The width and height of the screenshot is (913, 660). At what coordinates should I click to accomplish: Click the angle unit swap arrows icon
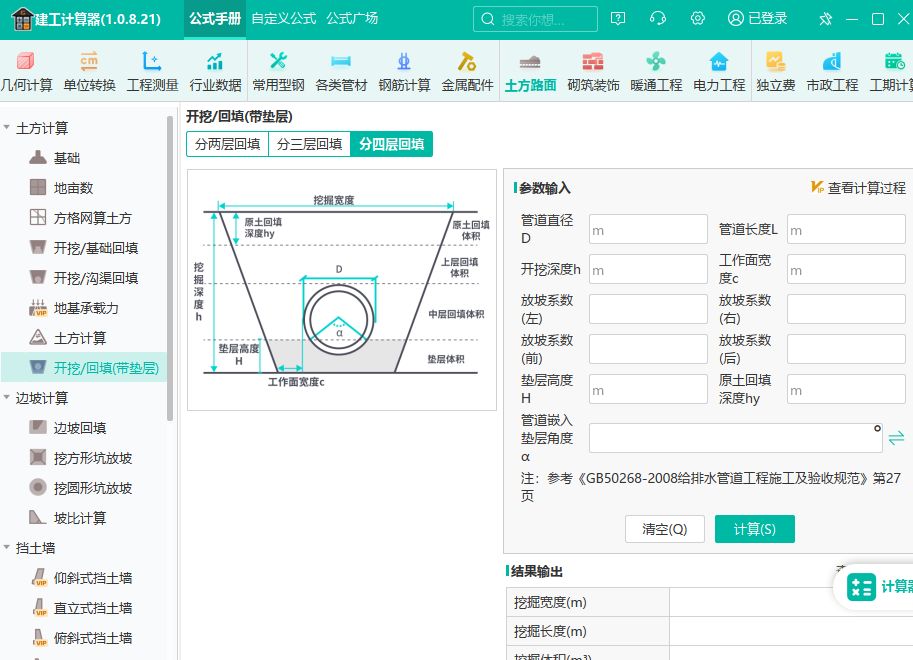pyautogui.click(x=896, y=437)
